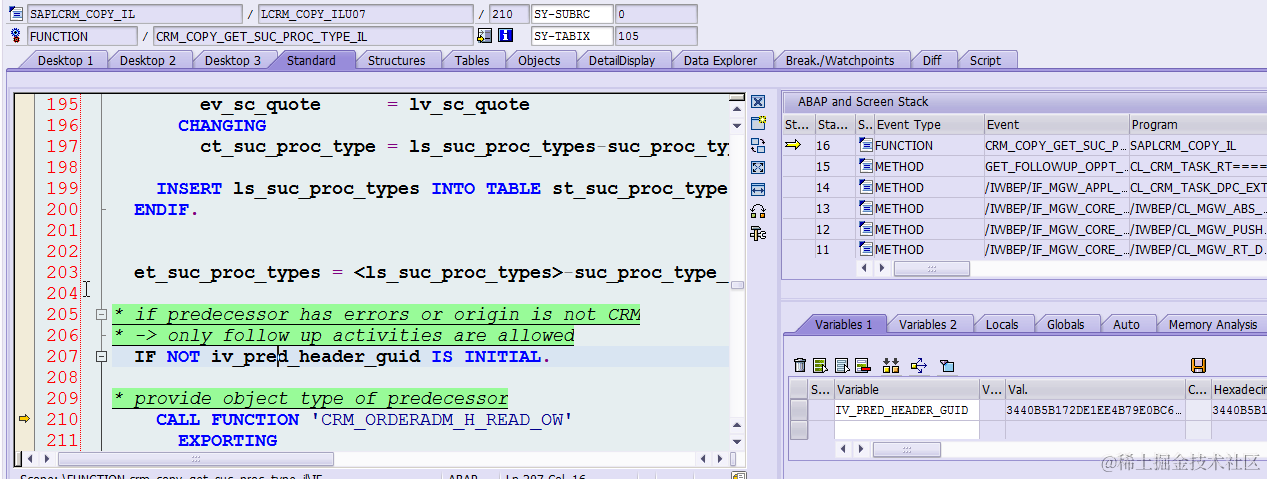Image resolution: width=1267 pixels, height=479 pixels.
Task: Click the Program column header in stack
Action: [x=1198, y=125]
